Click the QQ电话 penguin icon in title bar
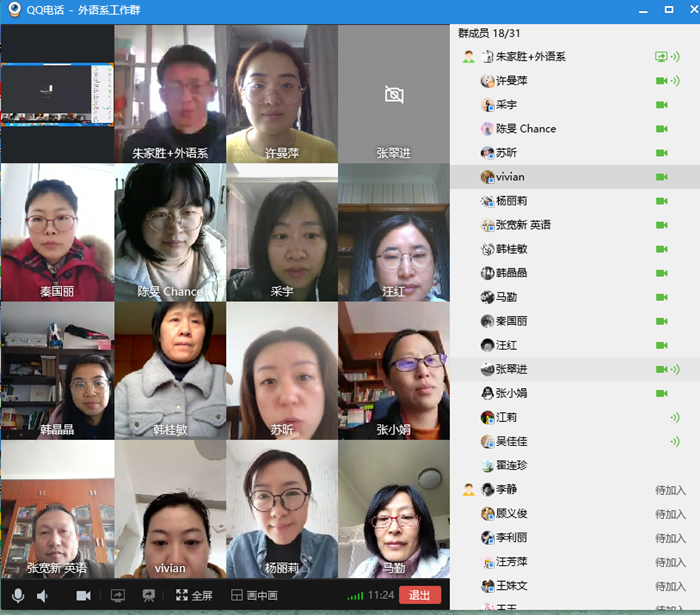The width and height of the screenshot is (700, 615). coord(12,9)
